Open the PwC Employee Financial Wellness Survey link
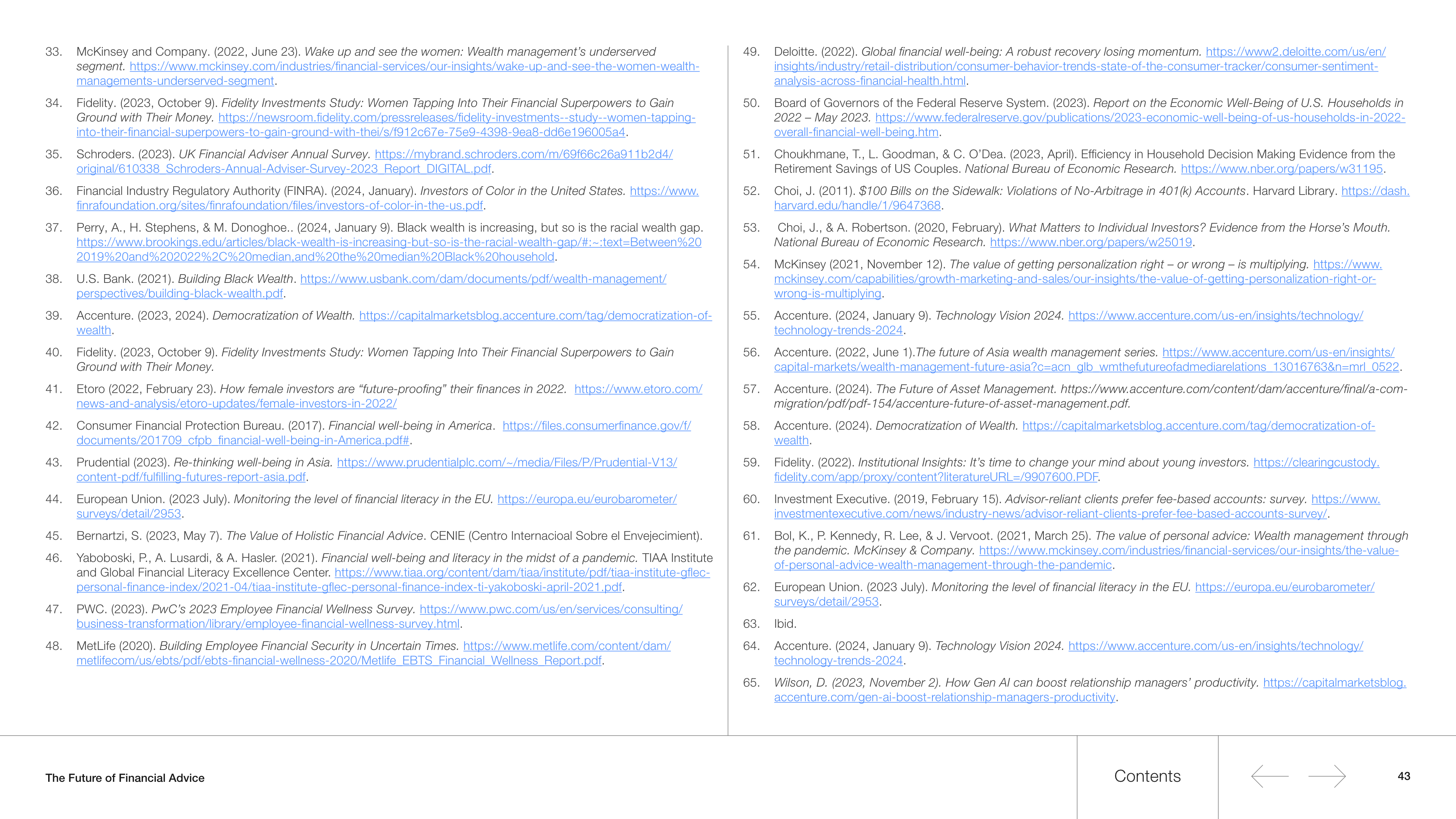 tap(551, 609)
